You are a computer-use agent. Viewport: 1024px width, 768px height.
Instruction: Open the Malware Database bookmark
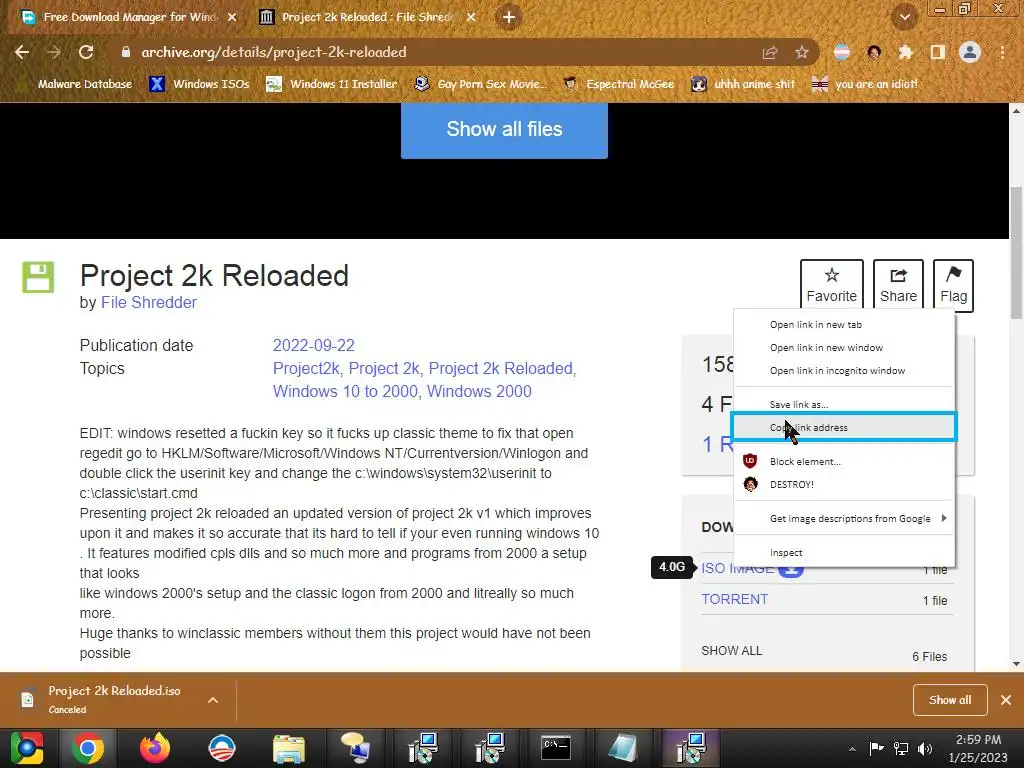pyautogui.click(x=77, y=84)
